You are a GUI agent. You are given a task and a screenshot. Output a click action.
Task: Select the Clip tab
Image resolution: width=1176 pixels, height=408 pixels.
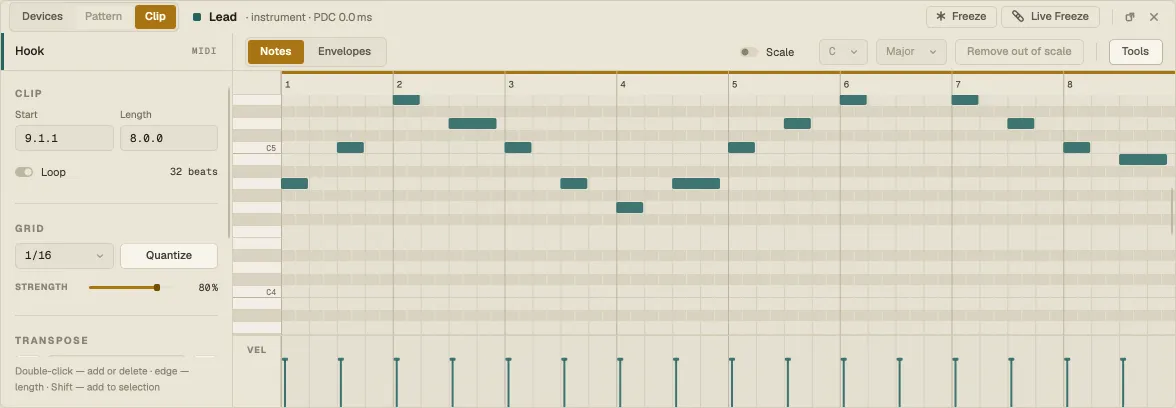(155, 16)
